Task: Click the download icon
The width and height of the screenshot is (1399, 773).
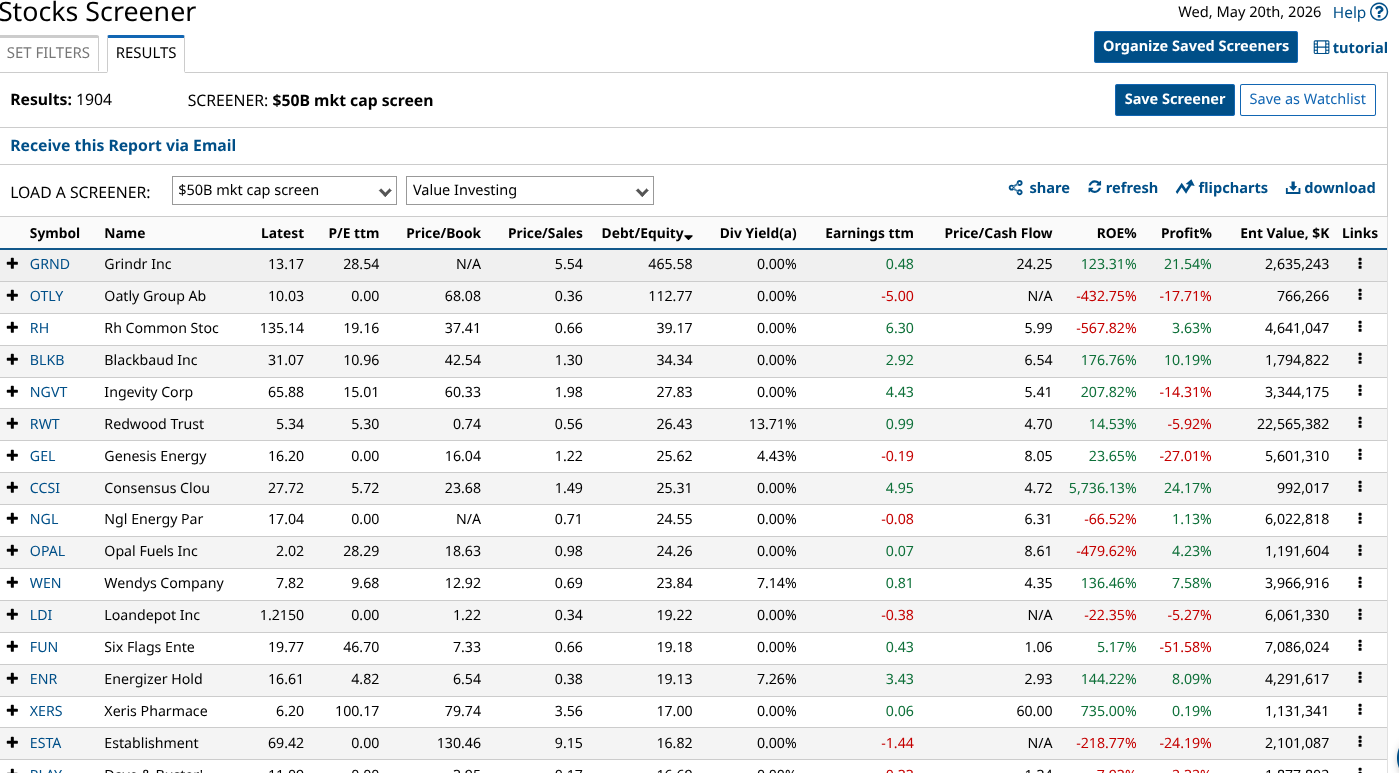Action: [1292, 188]
